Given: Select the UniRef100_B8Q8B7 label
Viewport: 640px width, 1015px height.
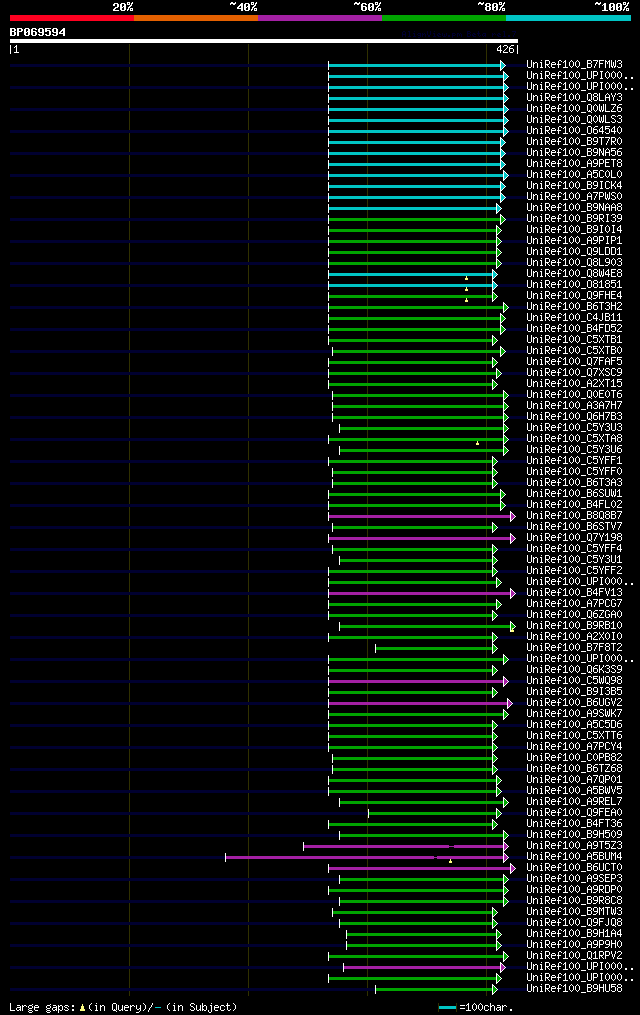Looking at the screenshot, I should (574, 516).
